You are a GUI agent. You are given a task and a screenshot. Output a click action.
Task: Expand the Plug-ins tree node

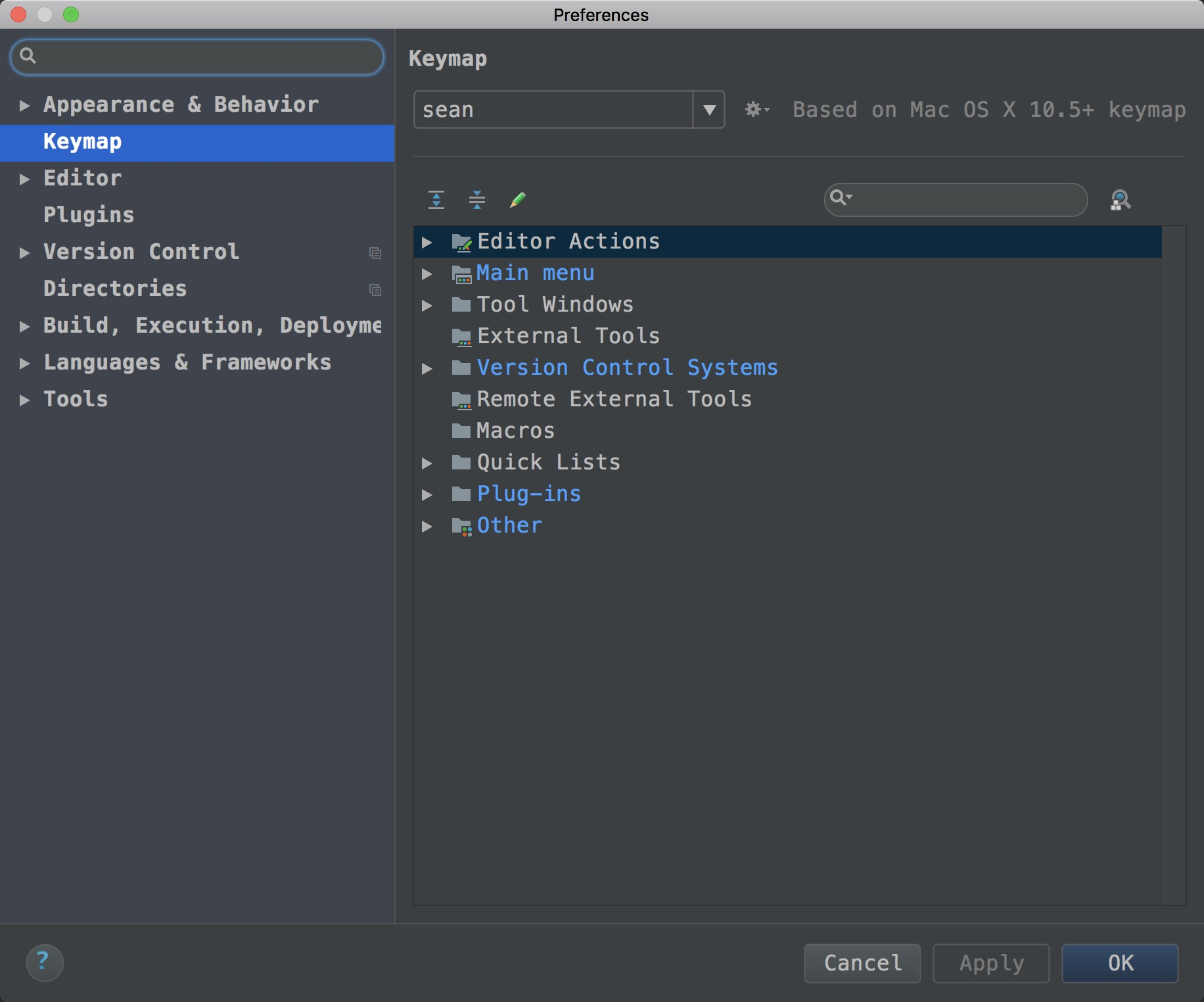427,495
